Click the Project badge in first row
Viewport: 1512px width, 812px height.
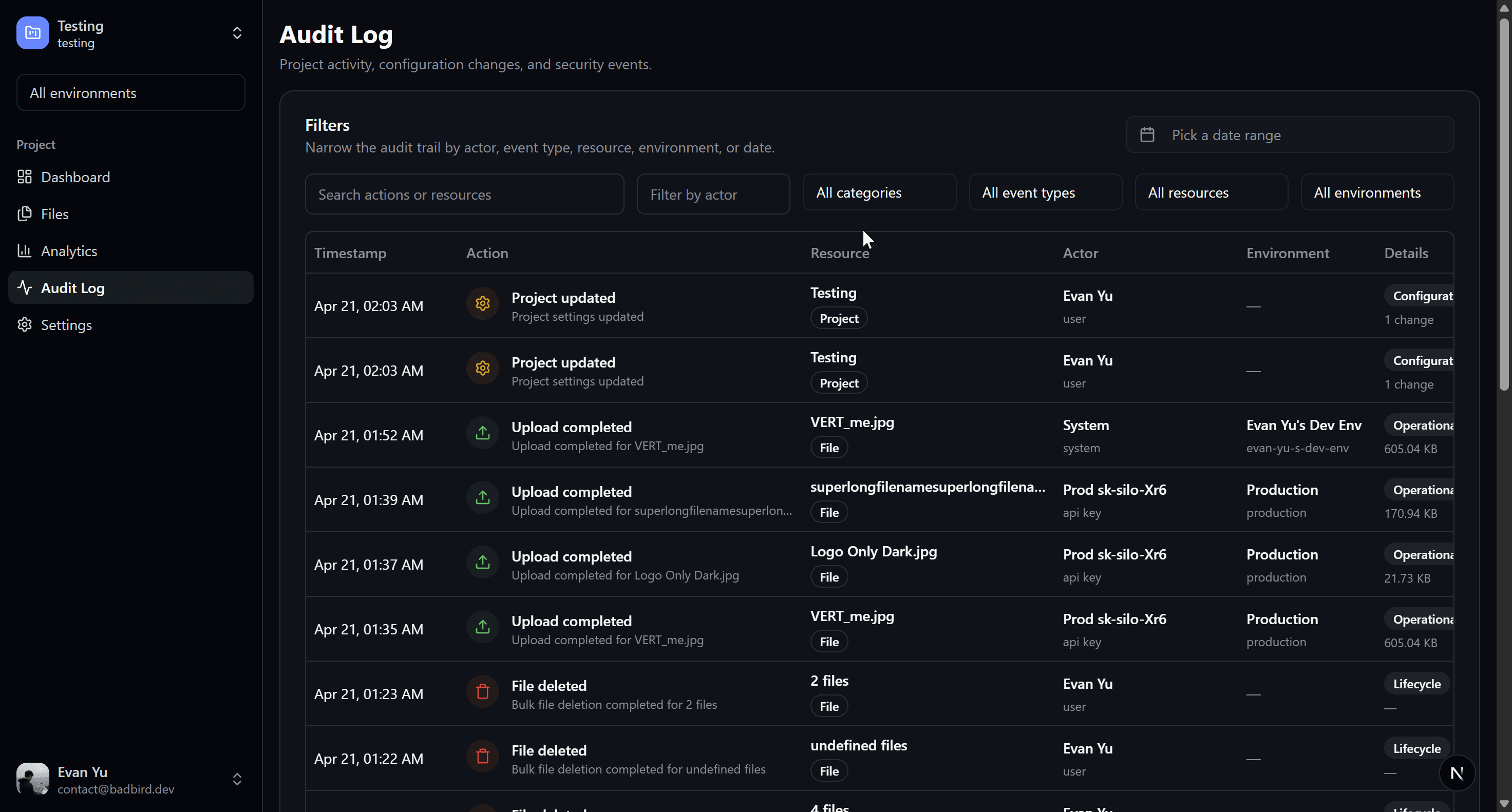(839, 318)
